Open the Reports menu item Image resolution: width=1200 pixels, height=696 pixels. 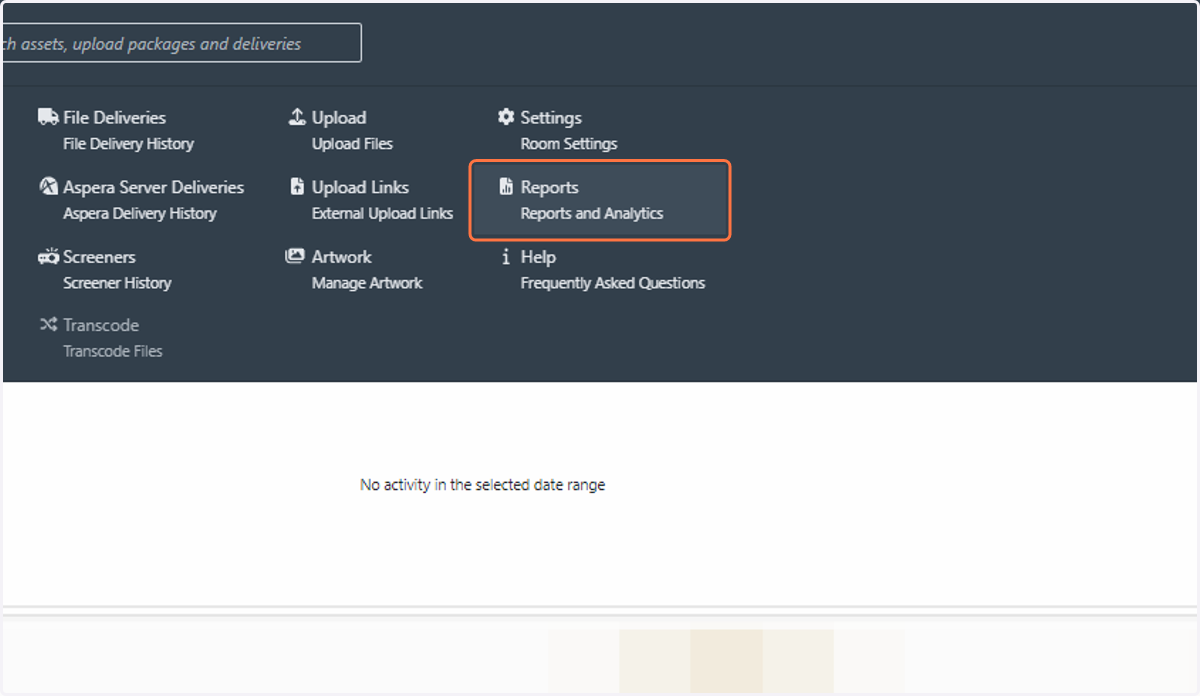point(601,200)
